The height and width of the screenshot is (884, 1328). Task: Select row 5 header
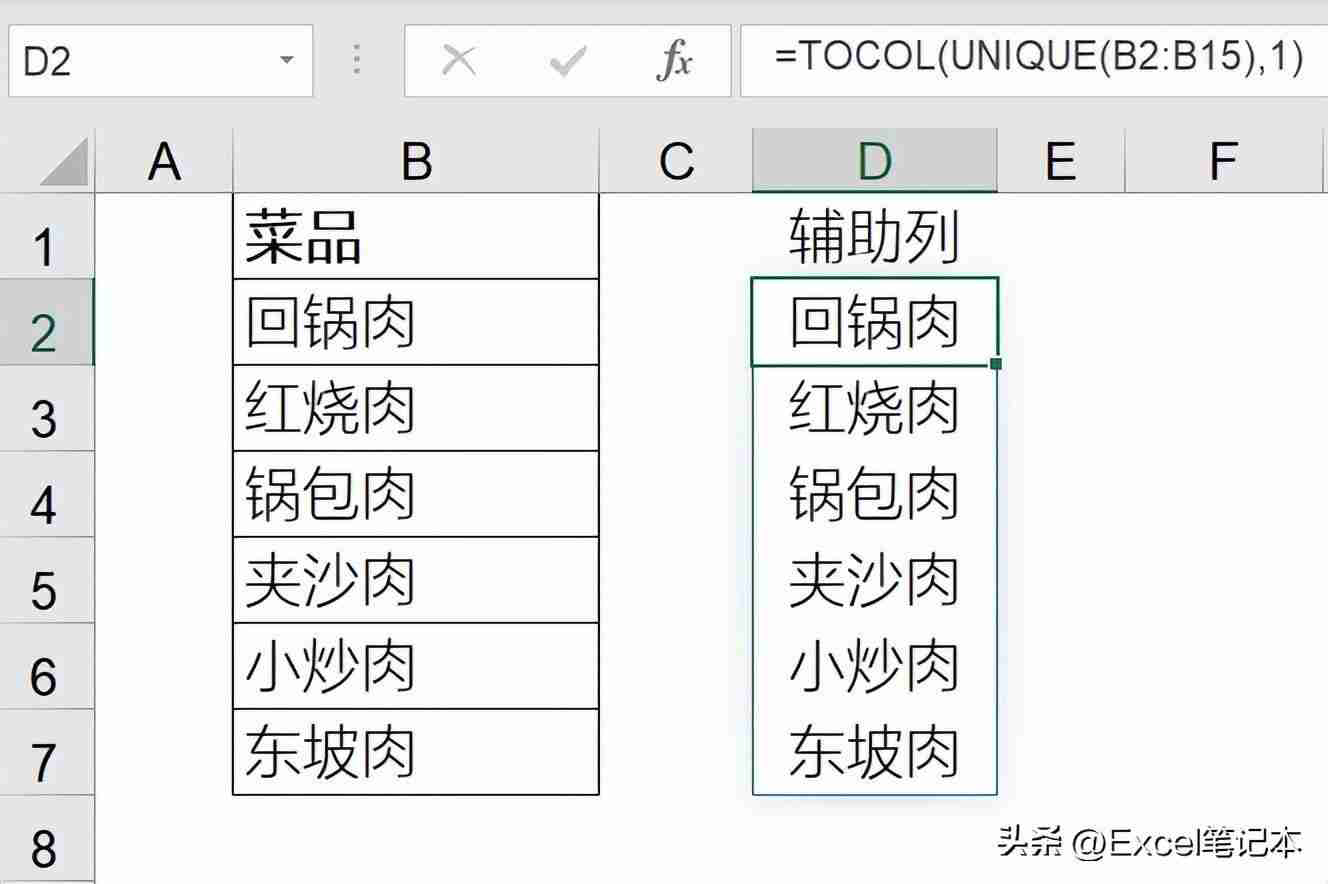46,580
